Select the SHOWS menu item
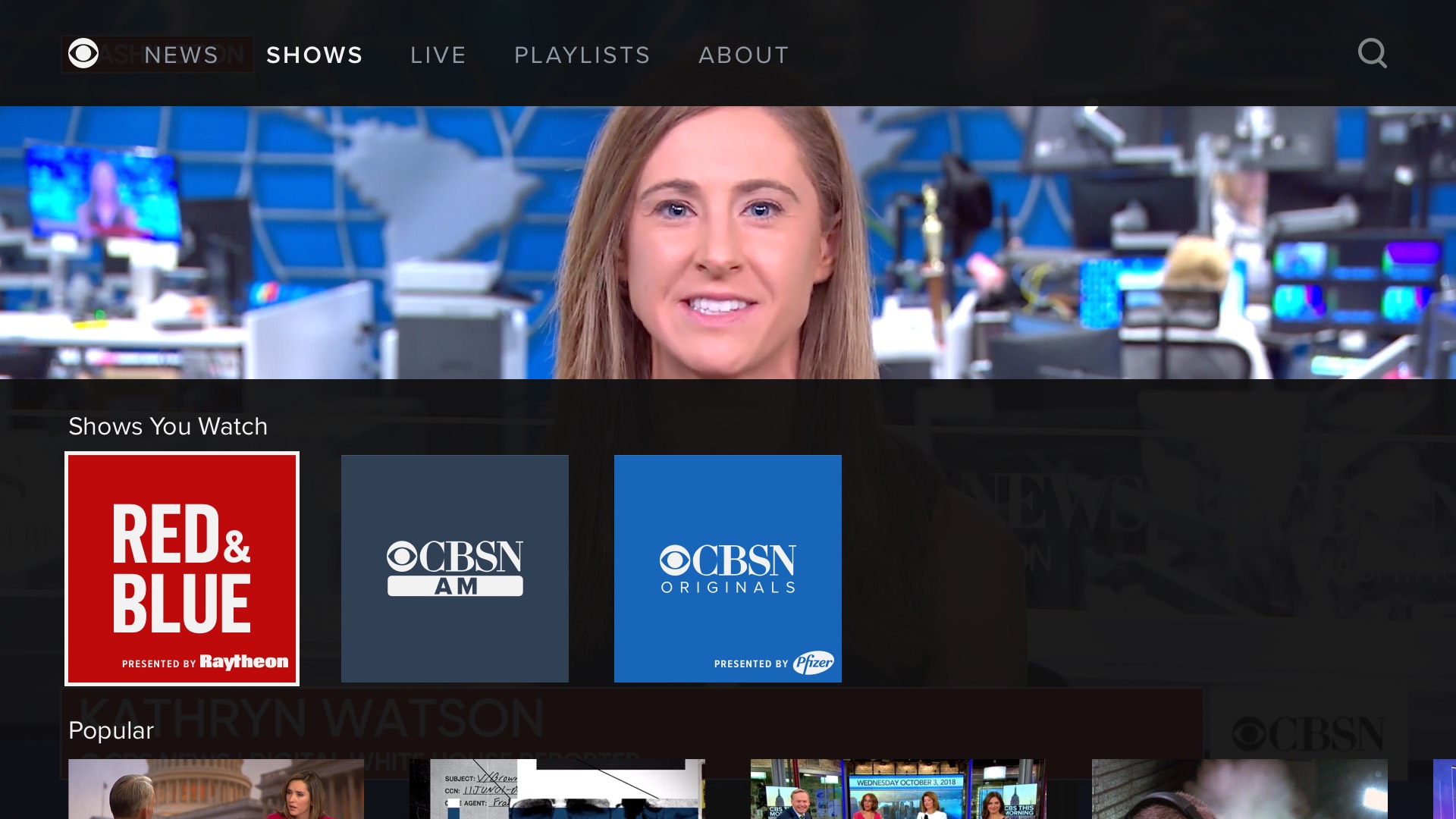 pyautogui.click(x=315, y=55)
